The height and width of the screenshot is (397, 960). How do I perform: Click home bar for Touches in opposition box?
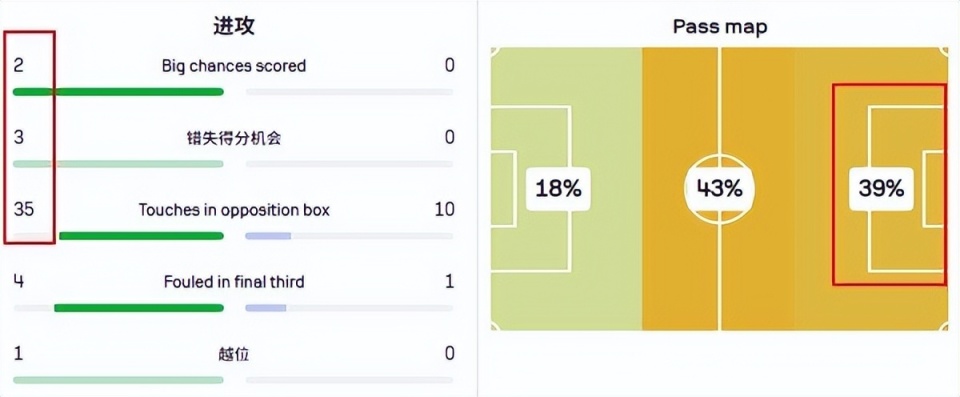pos(141,236)
